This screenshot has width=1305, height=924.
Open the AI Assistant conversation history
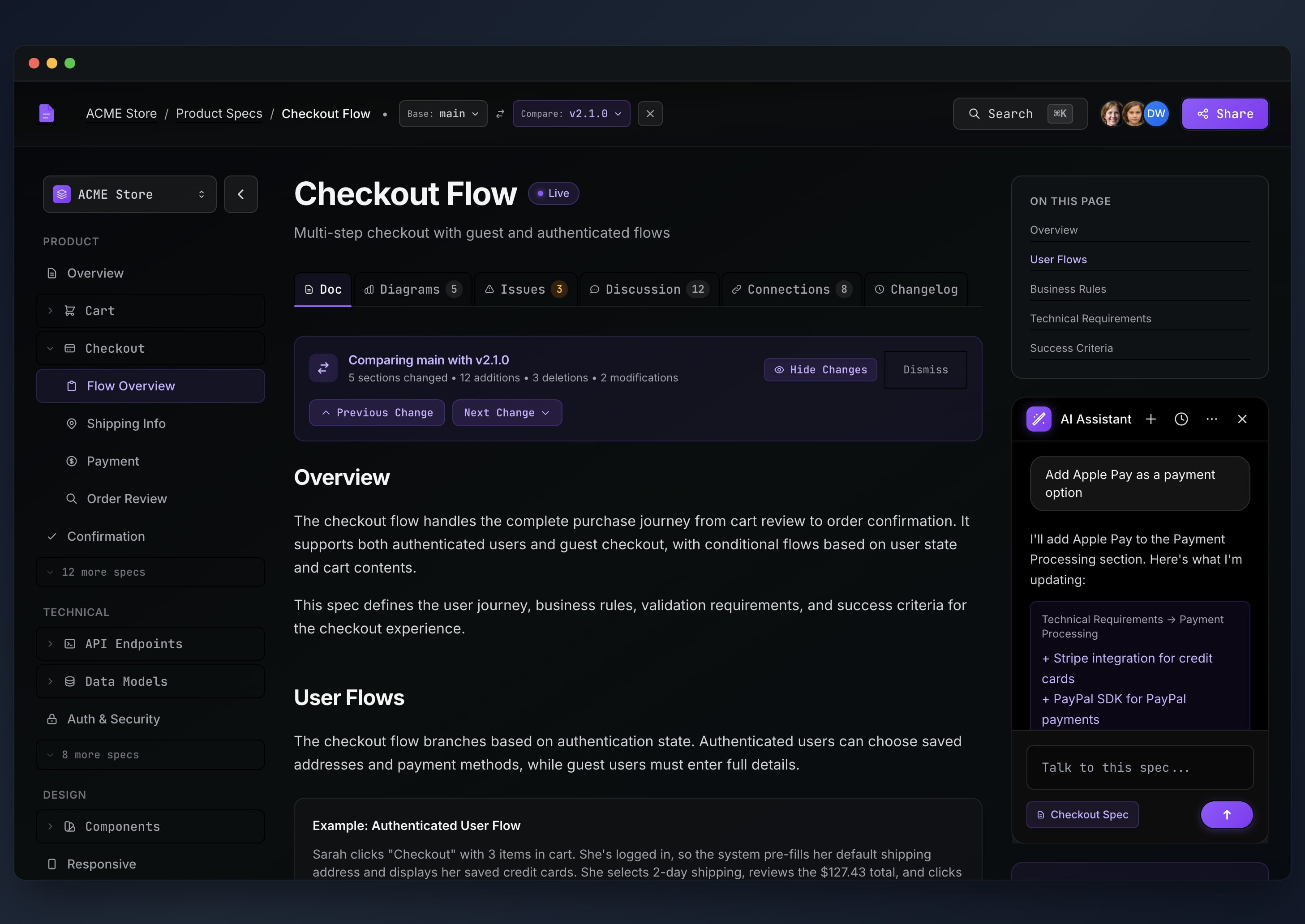click(x=1181, y=419)
